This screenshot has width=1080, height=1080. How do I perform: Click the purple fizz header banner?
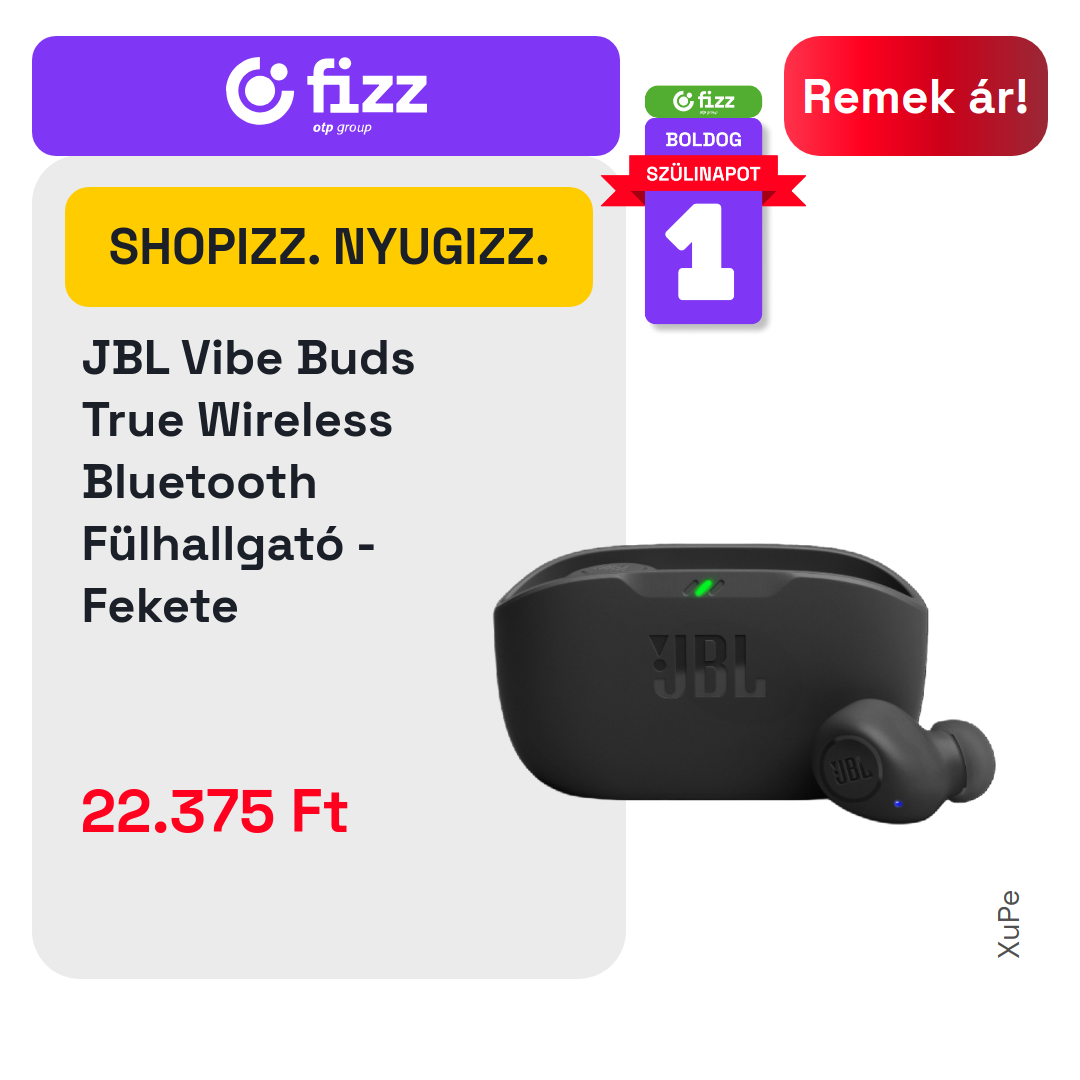click(x=326, y=96)
